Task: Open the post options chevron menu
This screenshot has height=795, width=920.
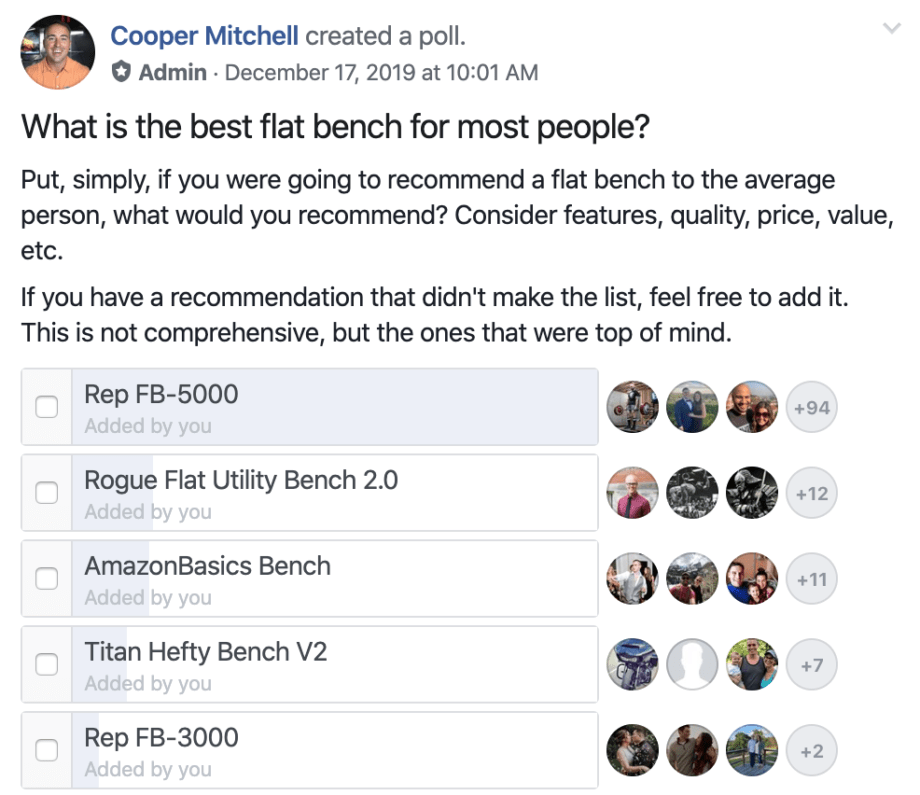Action: coord(892,28)
